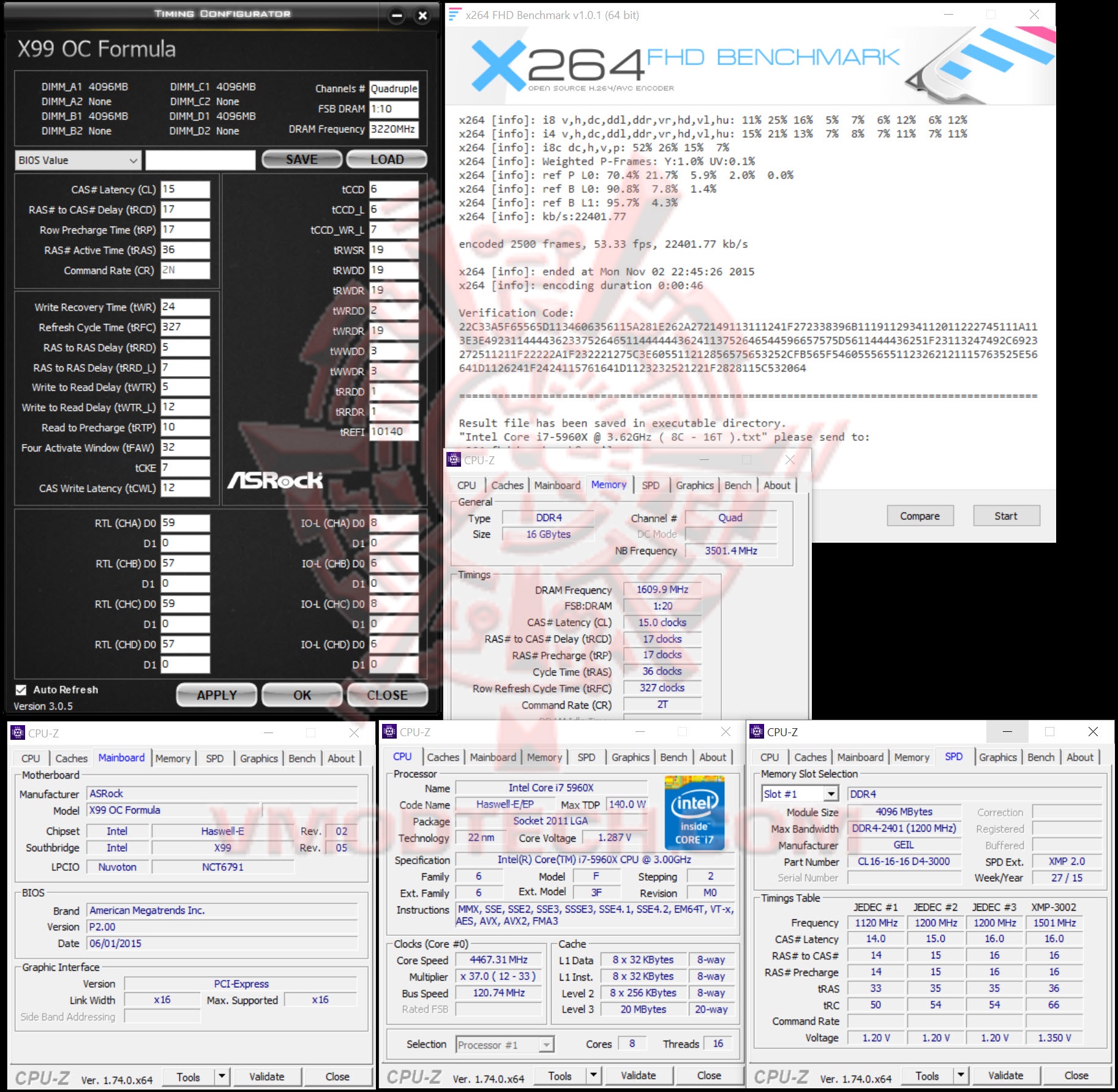Click Validate in CPU-Z Mainboard window
This screenshot has width=1118, height=1092.
pyautogui.click(x=266, y=1076)
